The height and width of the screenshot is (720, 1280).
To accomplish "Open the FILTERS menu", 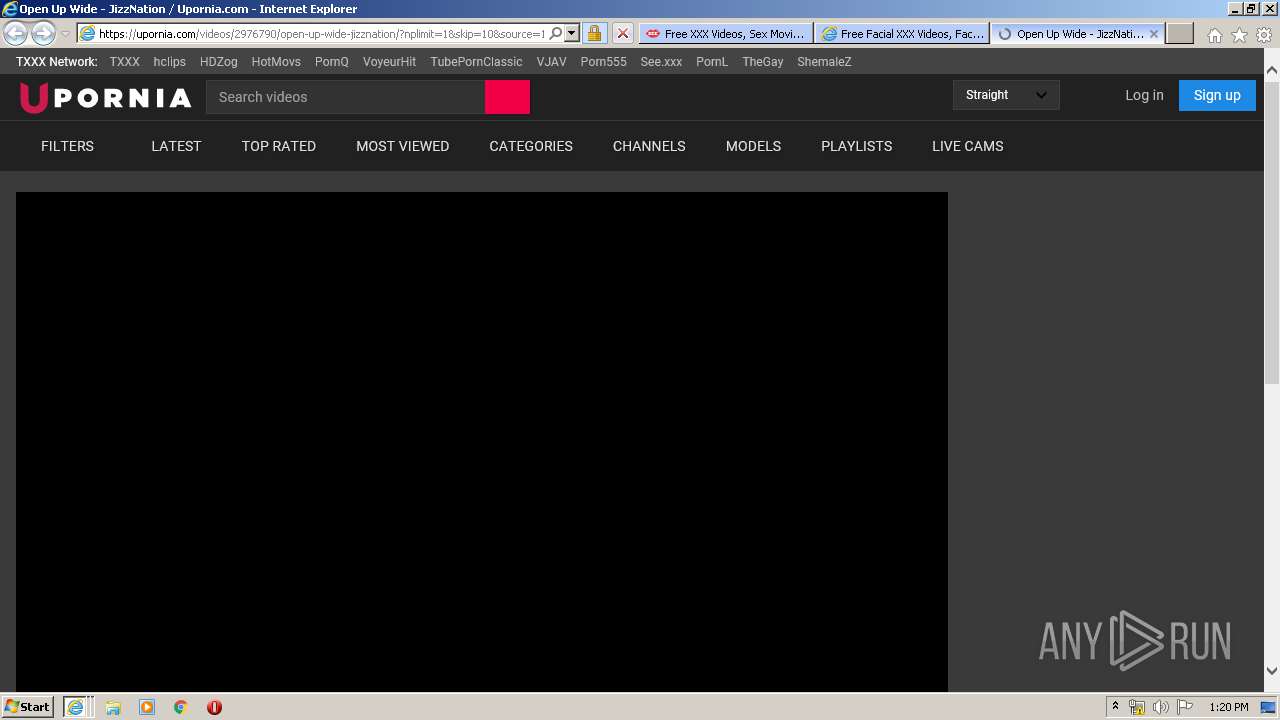I will pyautogui.click(x=67, y=146).
